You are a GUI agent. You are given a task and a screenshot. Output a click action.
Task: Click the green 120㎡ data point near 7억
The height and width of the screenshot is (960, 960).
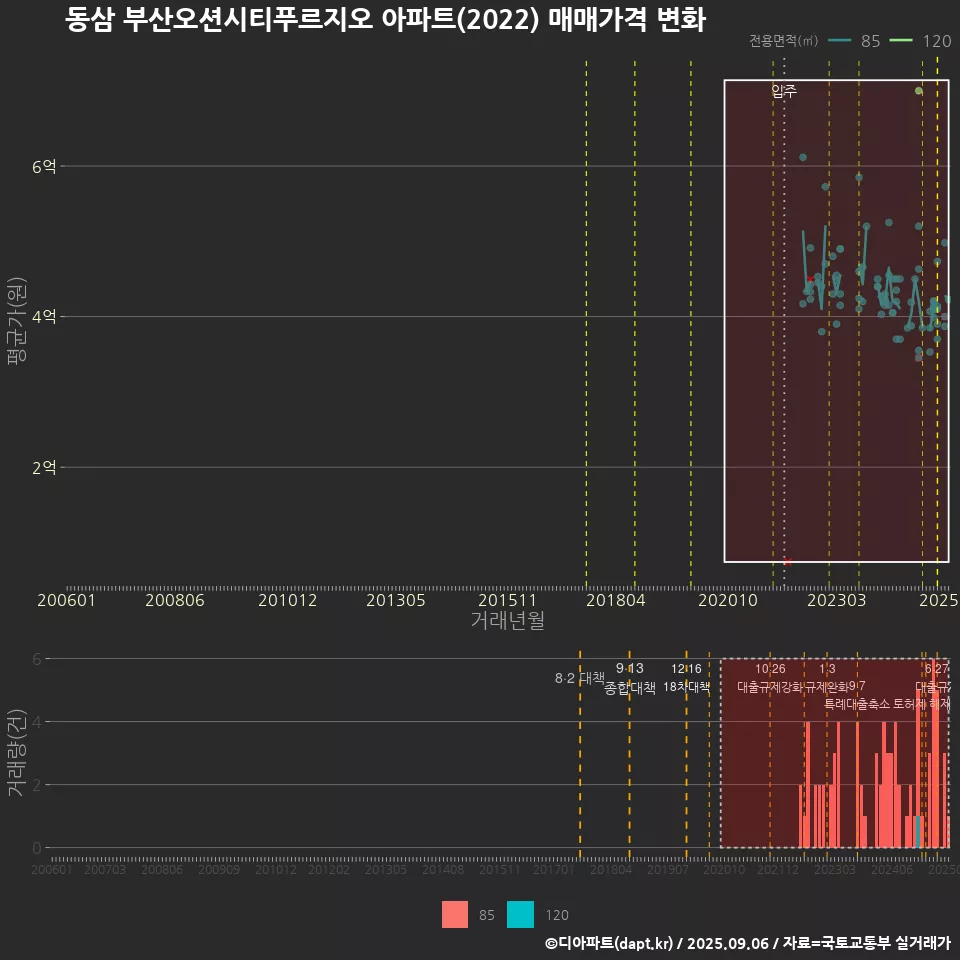[x=918, y=91]
